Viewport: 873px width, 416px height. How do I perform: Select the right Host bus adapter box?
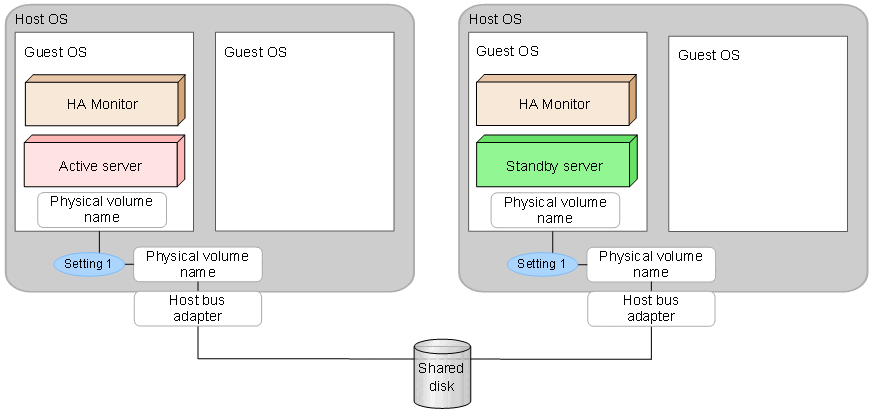(x=651, y=308)
